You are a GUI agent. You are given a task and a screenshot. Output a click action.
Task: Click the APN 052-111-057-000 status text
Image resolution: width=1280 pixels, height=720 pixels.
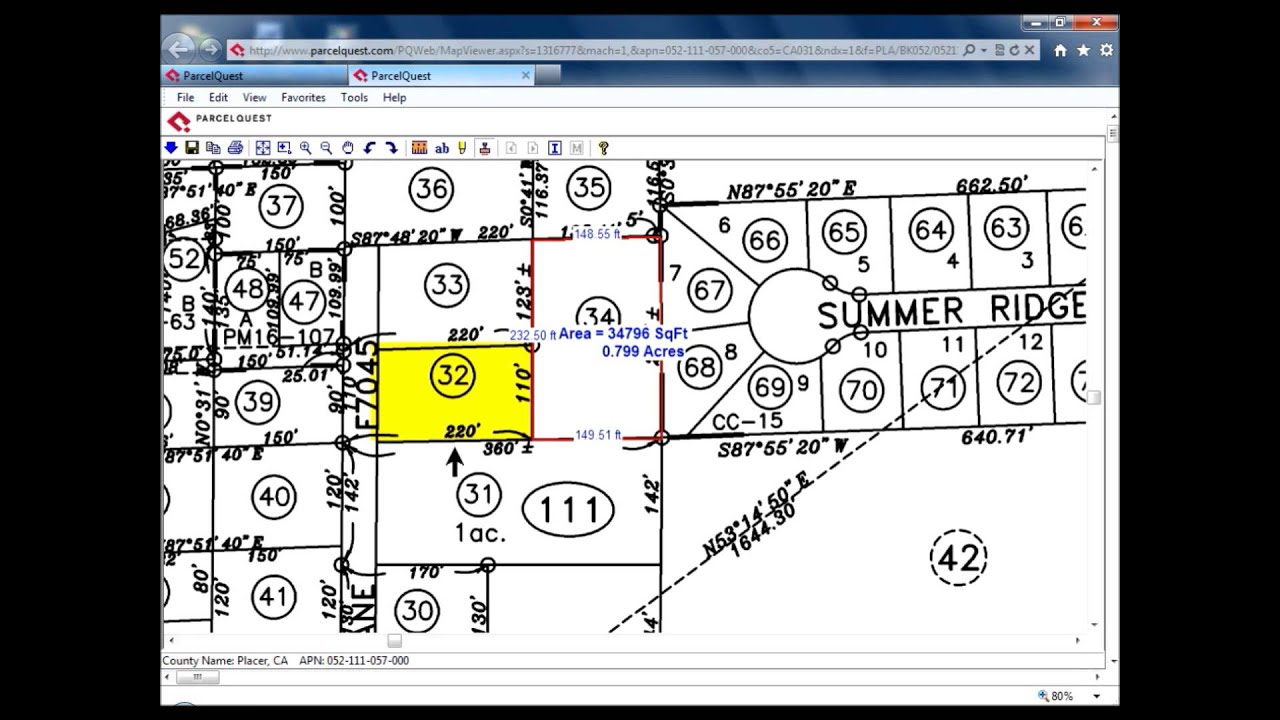pos(354,661)
